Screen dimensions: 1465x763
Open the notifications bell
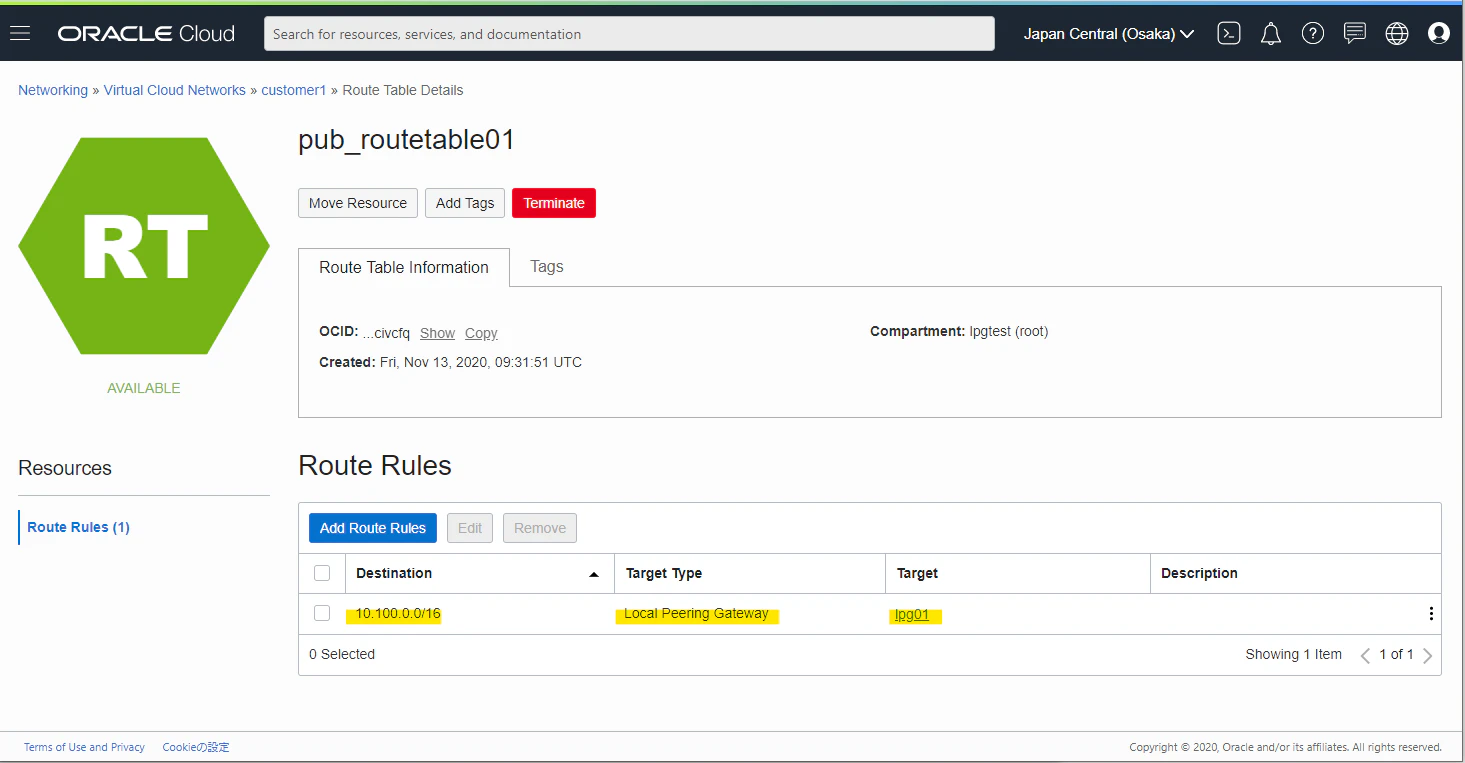coord(1271,34)
